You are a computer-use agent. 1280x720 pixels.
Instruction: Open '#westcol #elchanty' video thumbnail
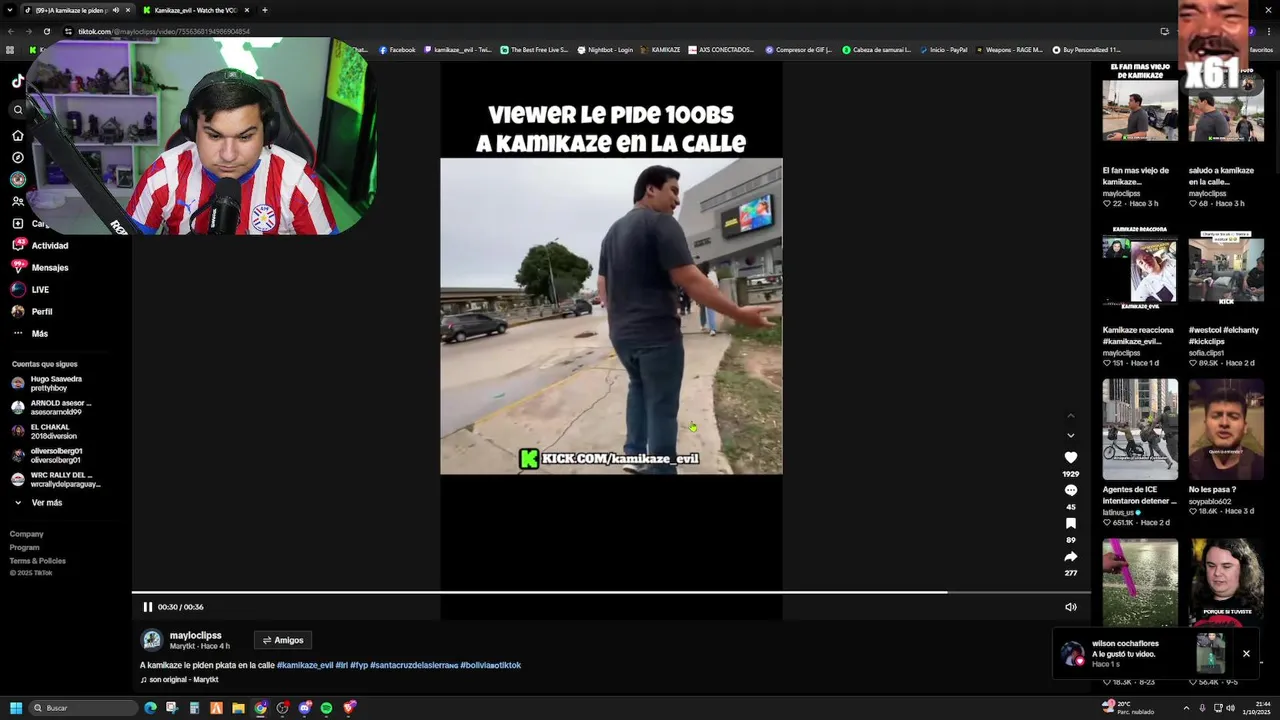(1226, 268)
